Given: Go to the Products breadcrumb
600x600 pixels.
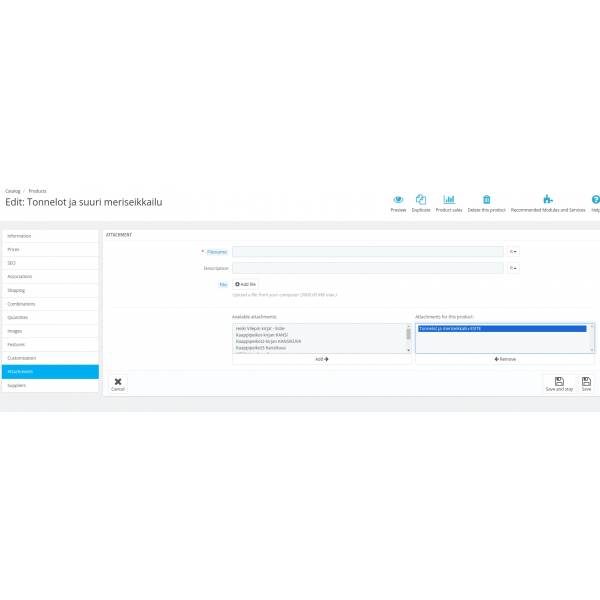Looking at the screenshot, I should (x=38, y=191).
